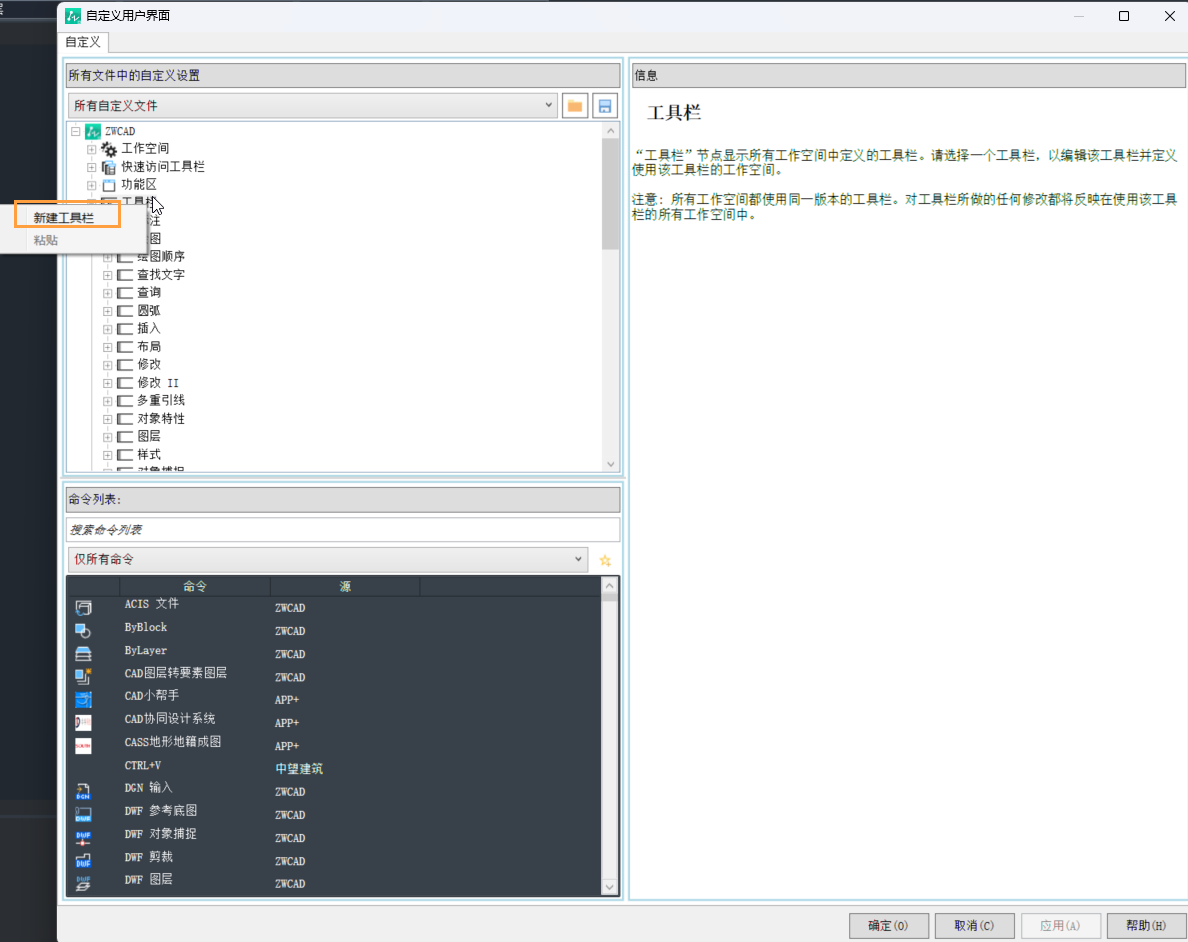
Task: Click the 帮助(H) button
Action: tap(1146, 925)
